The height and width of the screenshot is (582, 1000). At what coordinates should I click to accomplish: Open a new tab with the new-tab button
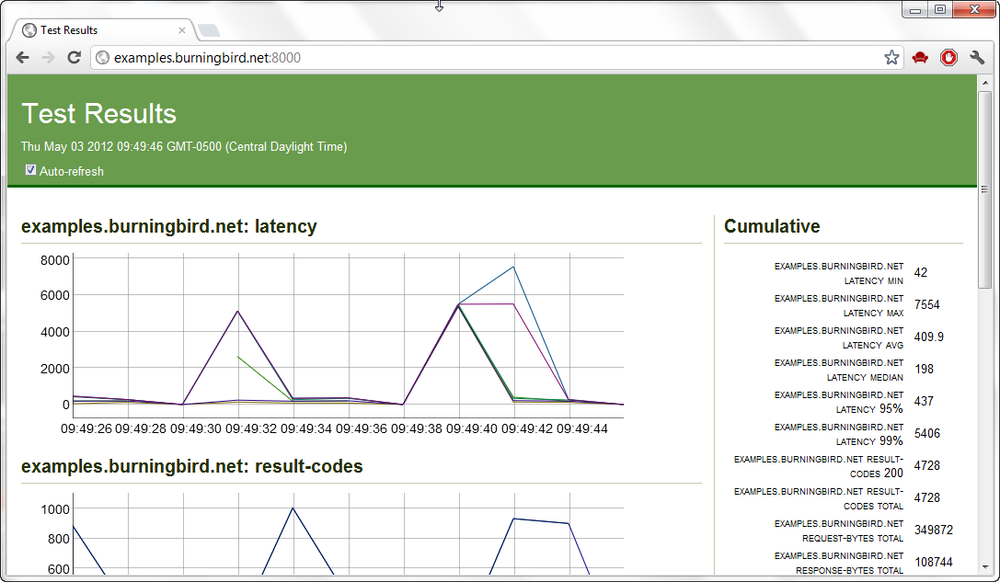pyautogui.click(x=209, y=30)
